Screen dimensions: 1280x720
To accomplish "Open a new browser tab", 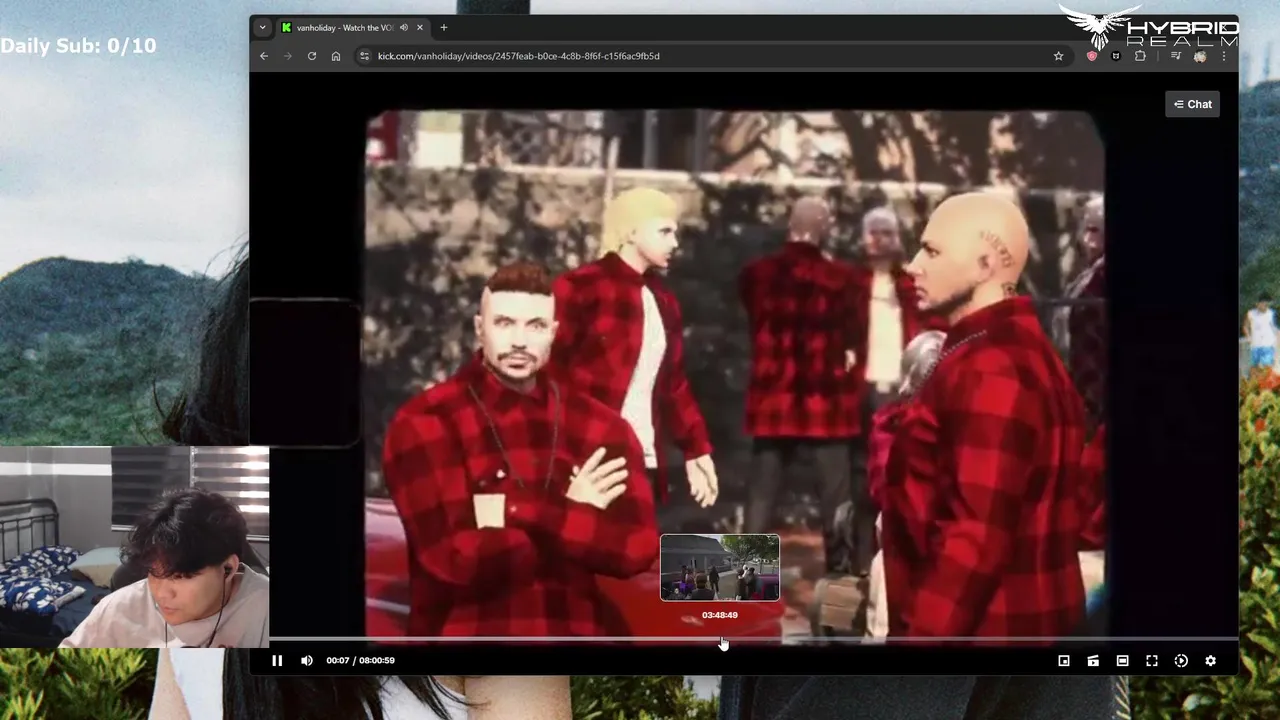I will coord(444,28).
